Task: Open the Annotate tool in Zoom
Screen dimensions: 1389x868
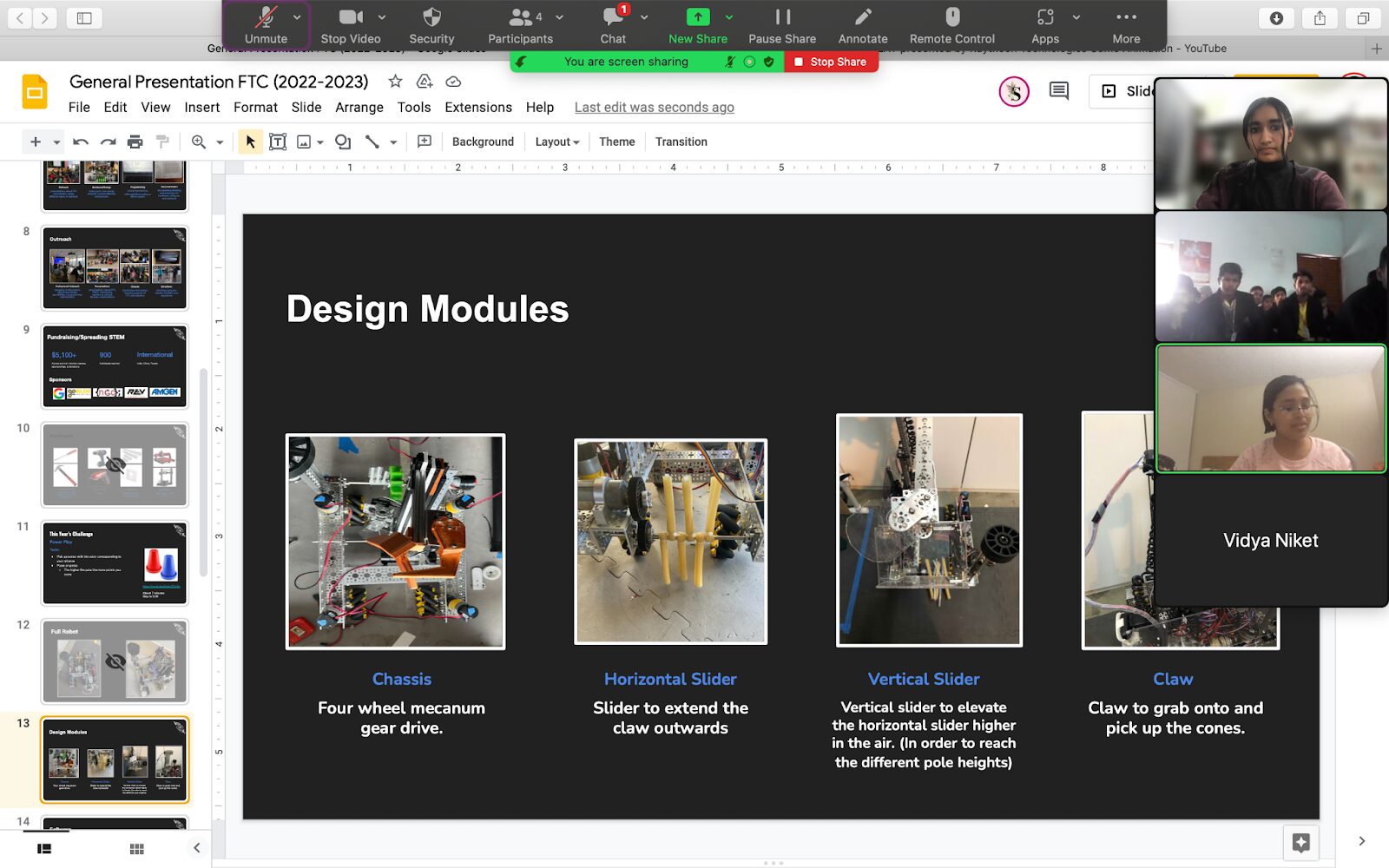Action: (x=862, y=24)
